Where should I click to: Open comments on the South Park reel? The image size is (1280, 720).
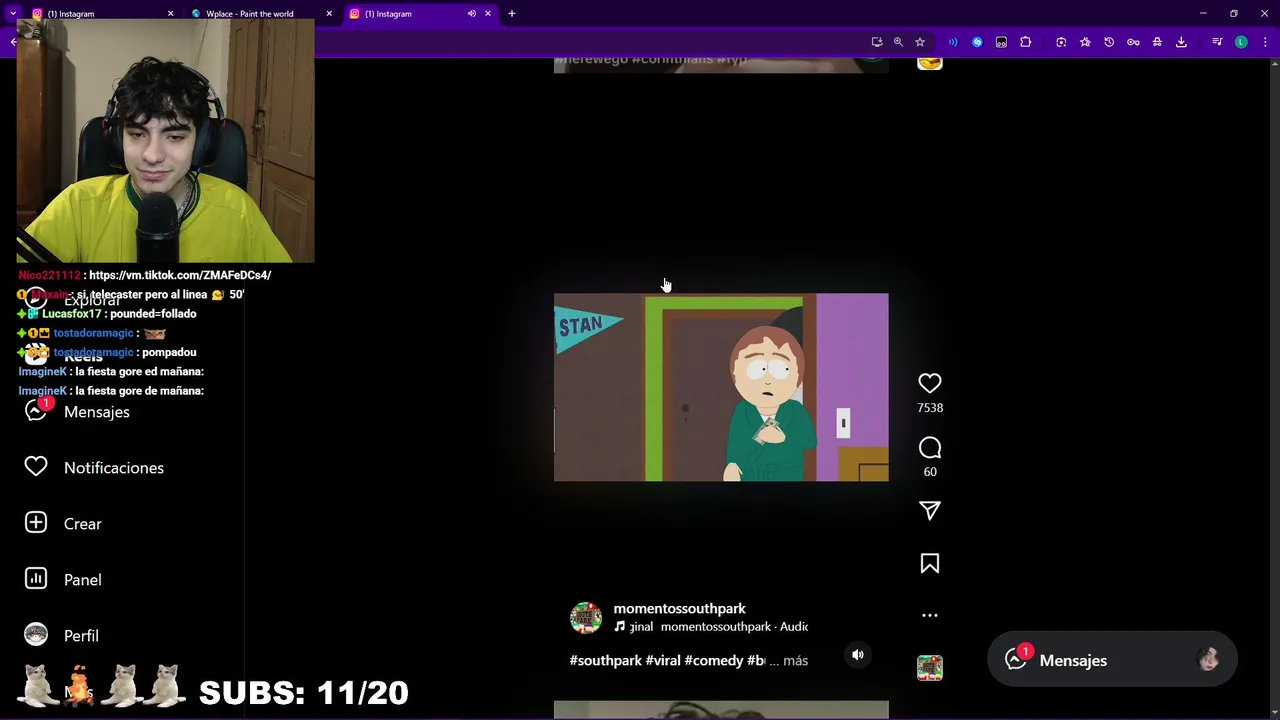pos(930,448)
